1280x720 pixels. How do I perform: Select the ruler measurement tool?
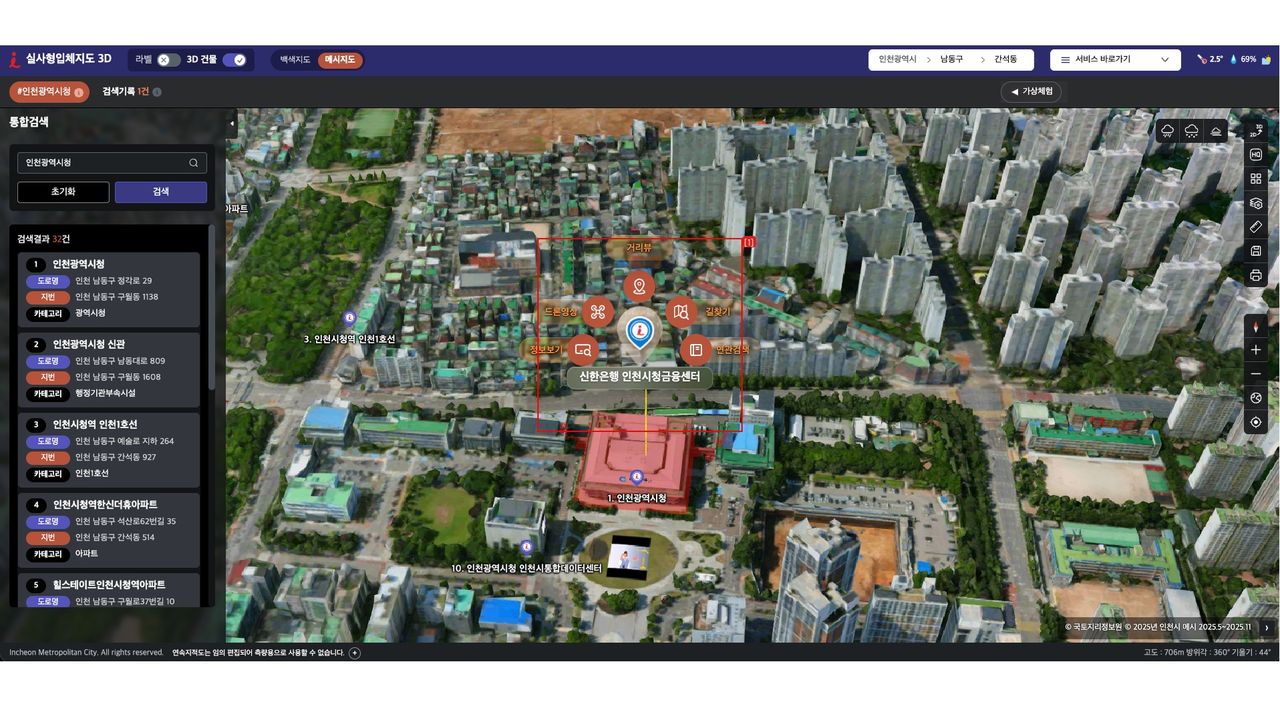coord(1256,227)
